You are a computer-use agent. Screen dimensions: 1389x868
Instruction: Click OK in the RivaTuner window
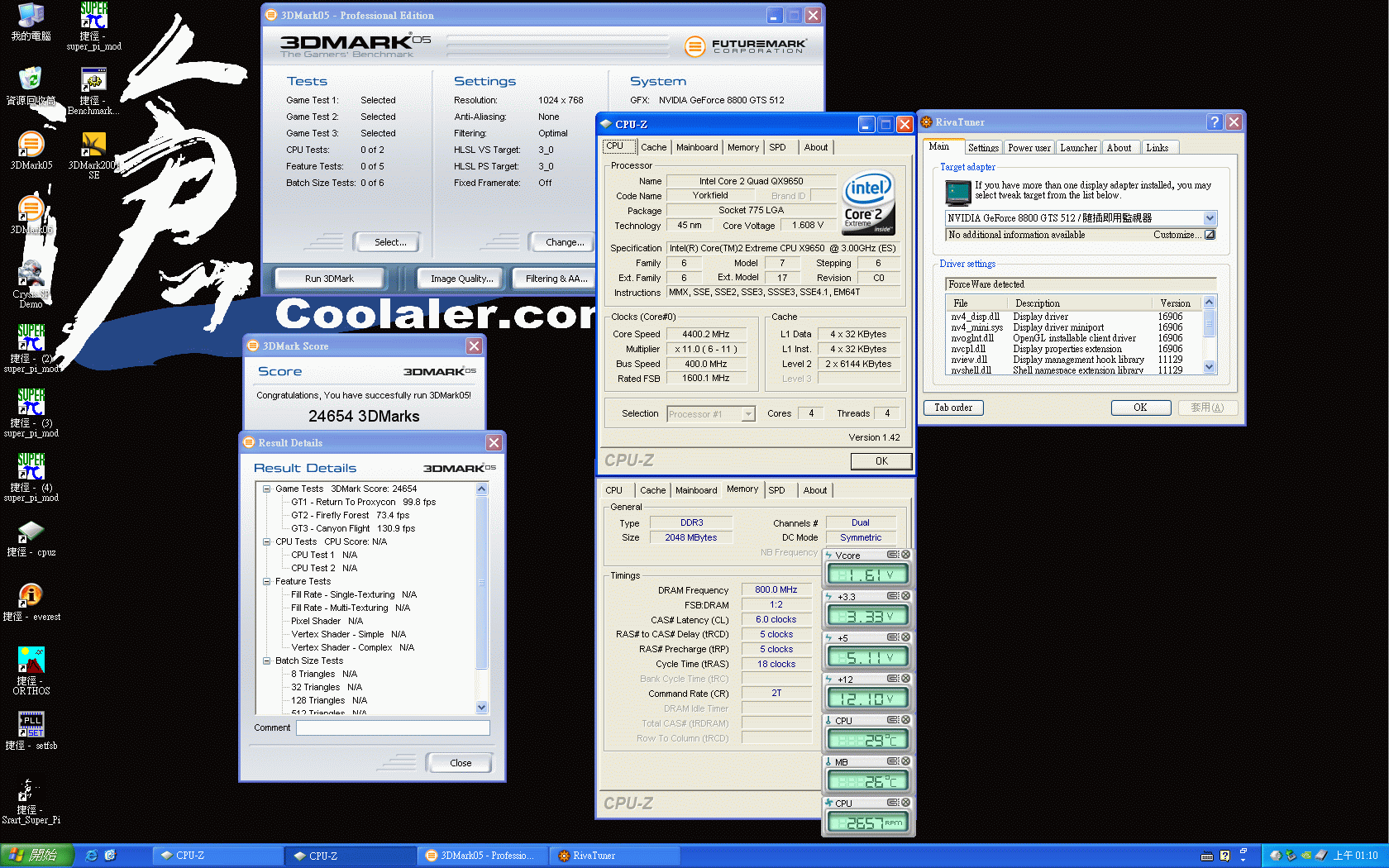click(1140, 408)
